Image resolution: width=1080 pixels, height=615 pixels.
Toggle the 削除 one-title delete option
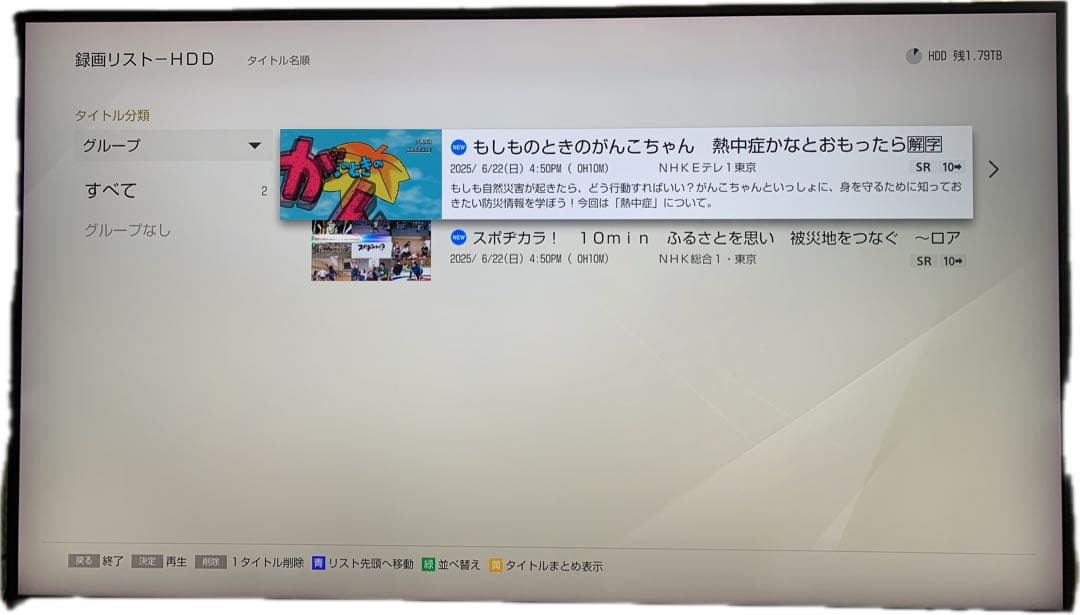(x=213, y=562)
